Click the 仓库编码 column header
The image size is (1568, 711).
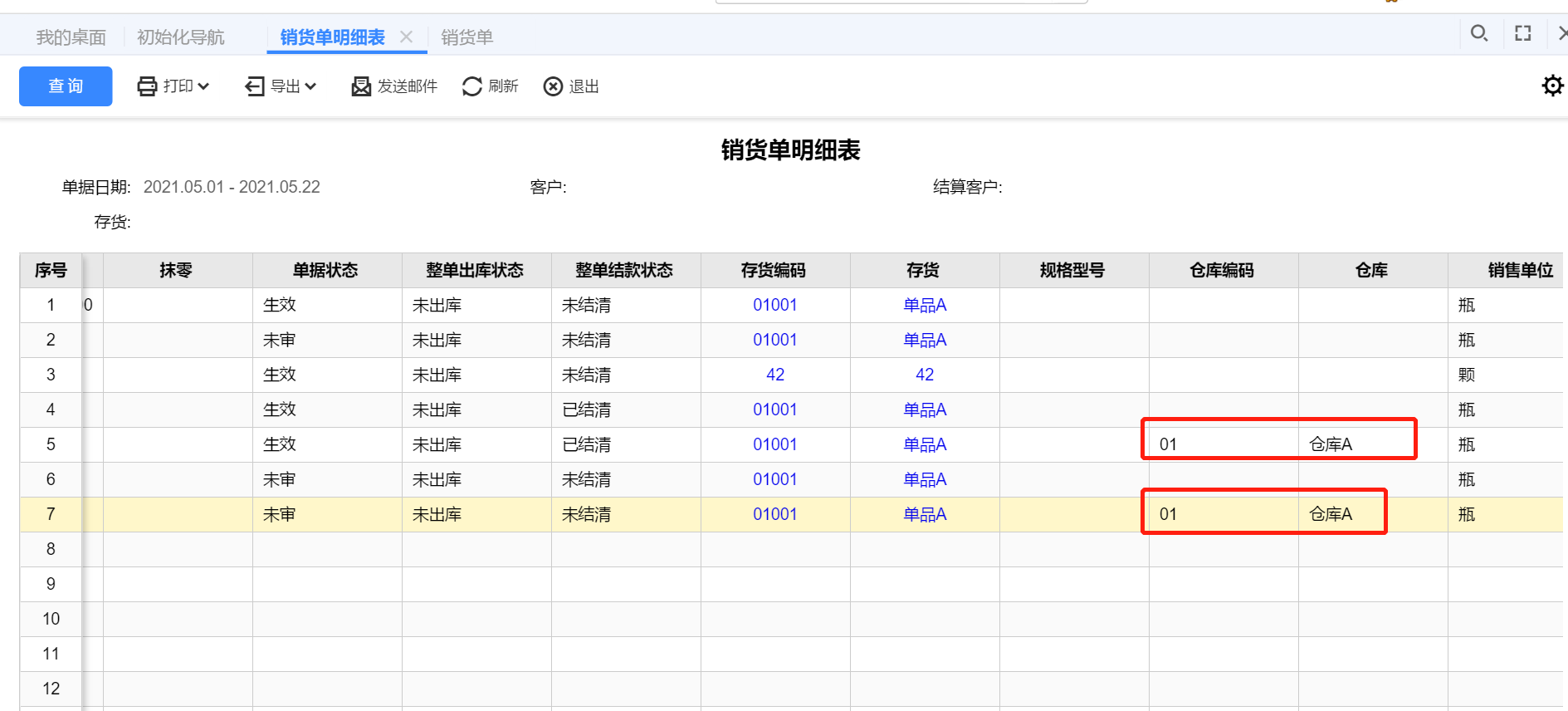1222,270
